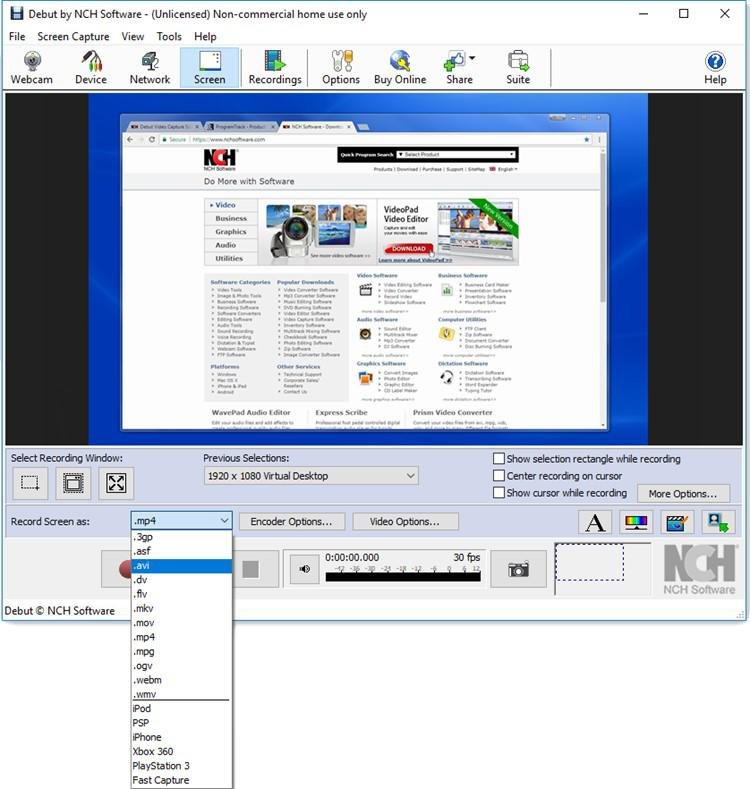Open Help from the toolbar
The width and height of the screenshot is (750, 789).
(715, 68)
